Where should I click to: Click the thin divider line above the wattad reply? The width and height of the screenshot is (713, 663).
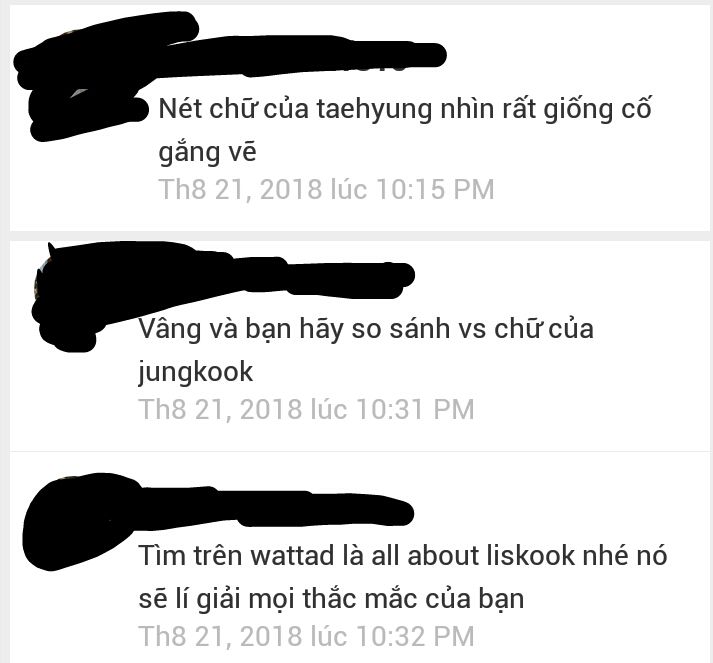362,452
